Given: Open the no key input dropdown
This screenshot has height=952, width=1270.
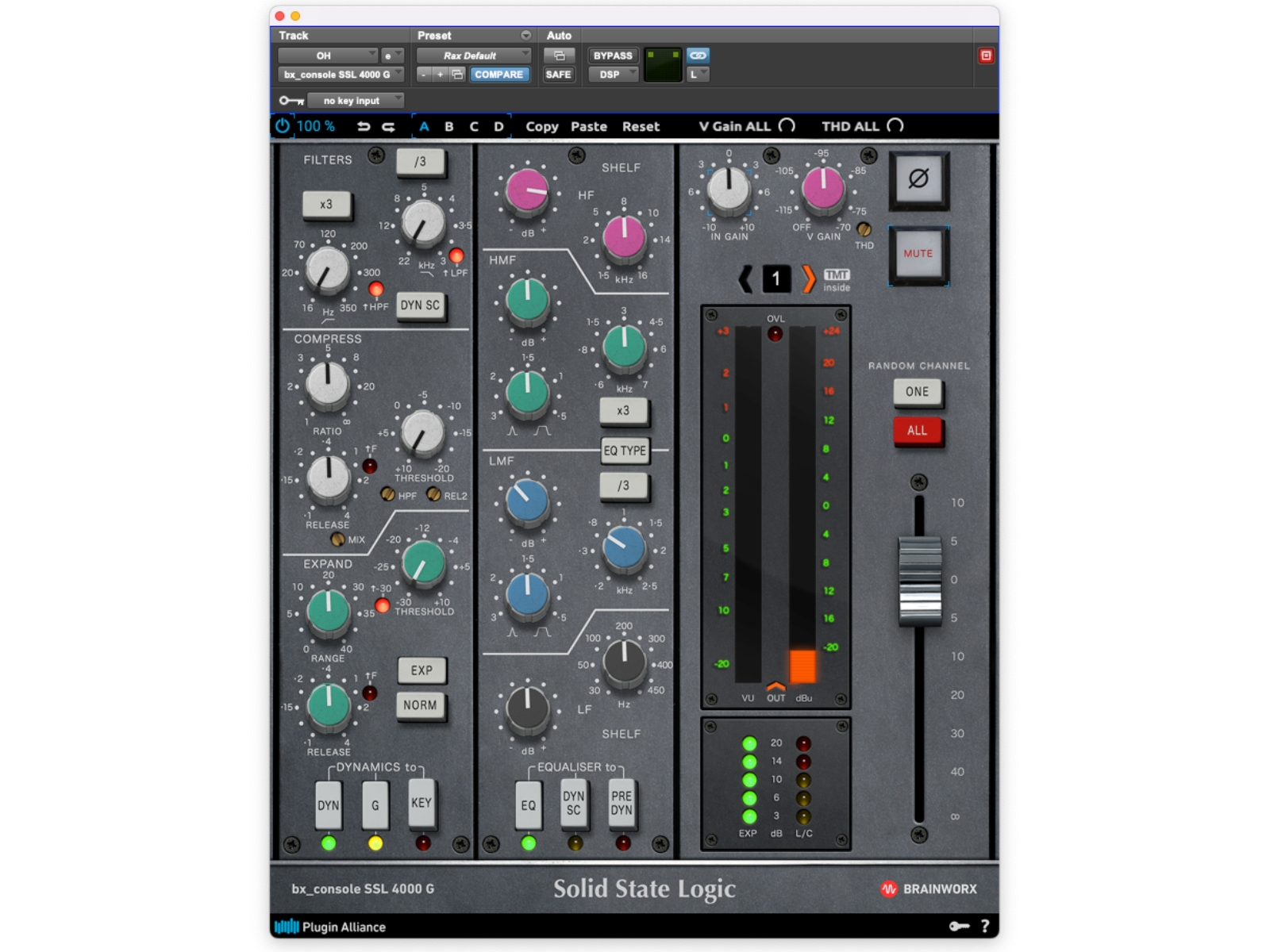Looking at the screenshot, I should click(356, 101).
